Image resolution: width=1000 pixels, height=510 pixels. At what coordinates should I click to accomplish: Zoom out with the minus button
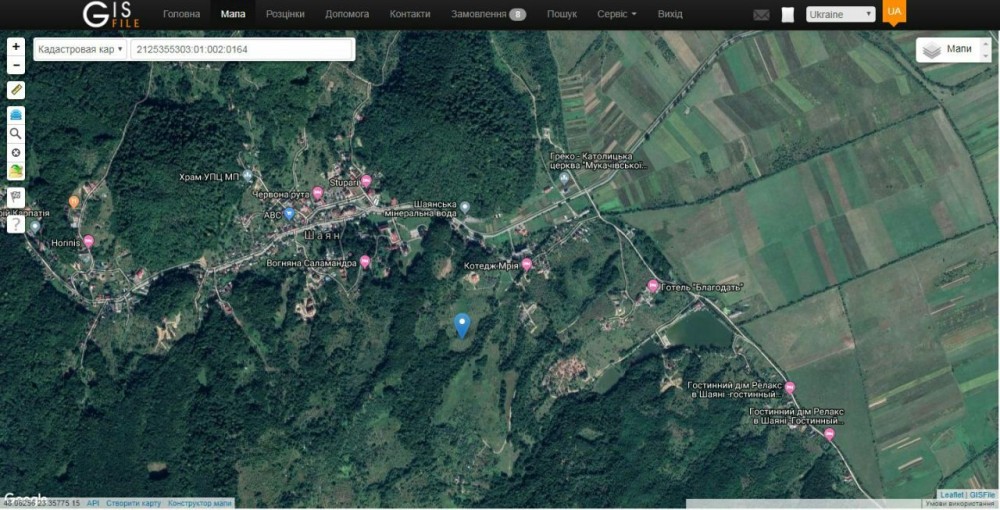[16, 65]
